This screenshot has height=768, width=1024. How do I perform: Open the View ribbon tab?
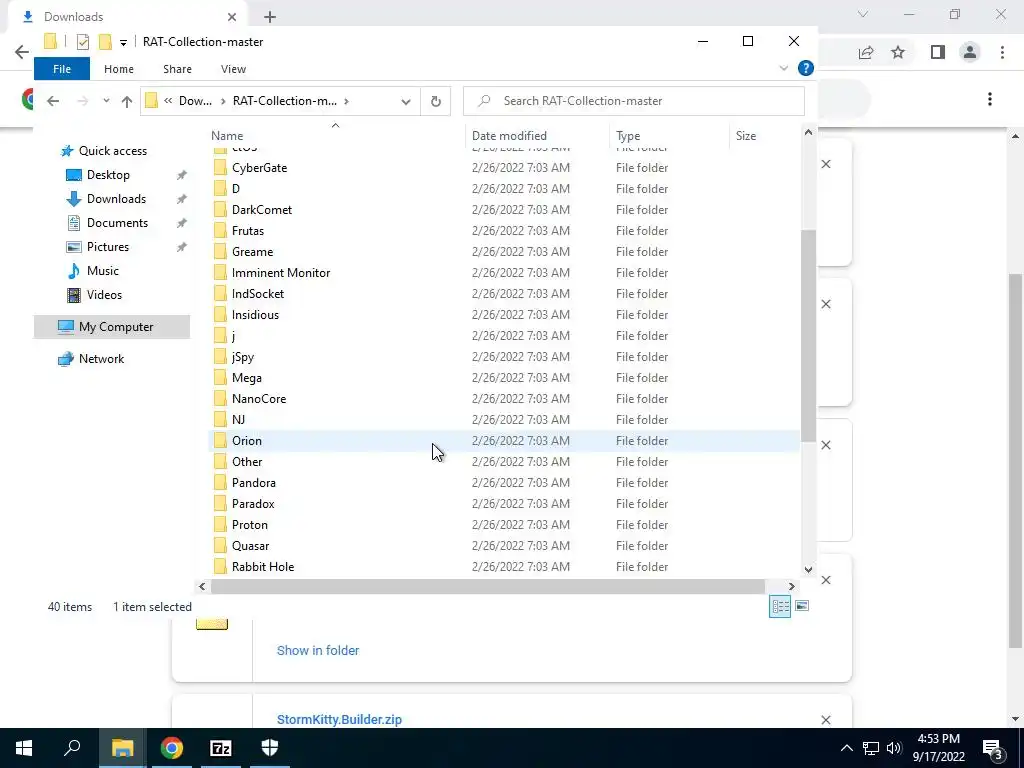[x=233, y=69]
